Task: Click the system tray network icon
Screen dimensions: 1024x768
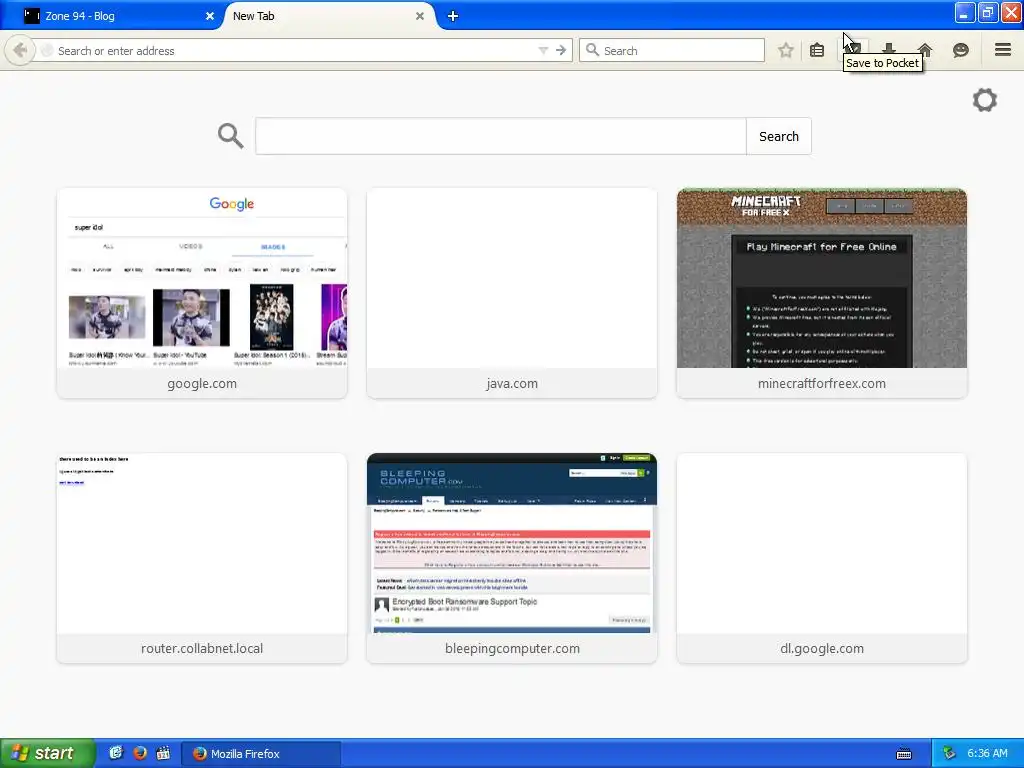Action: 949,754
